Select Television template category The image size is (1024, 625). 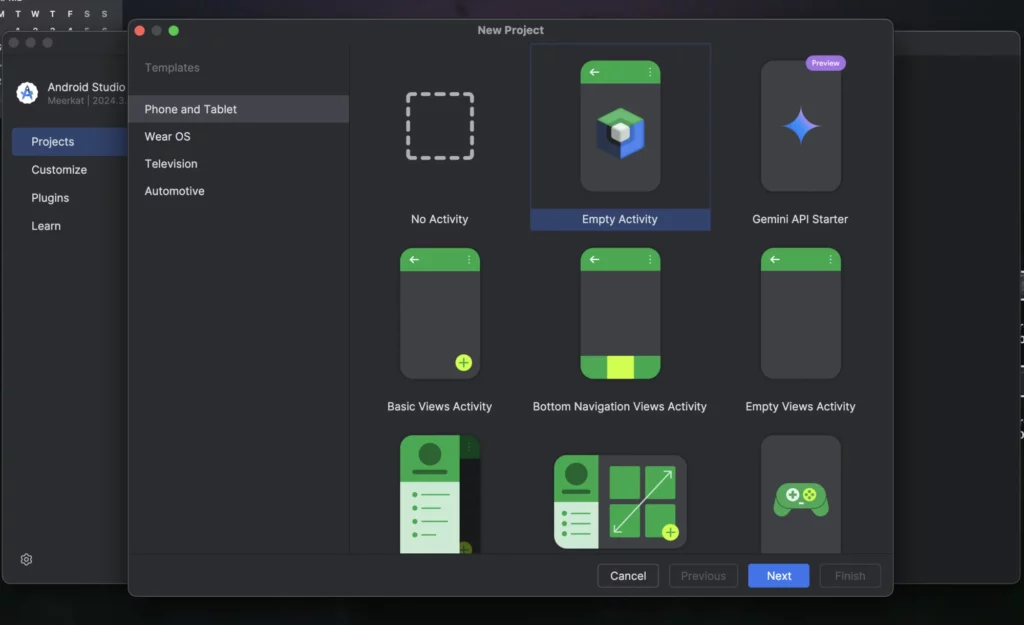click(x=238, y=164)
